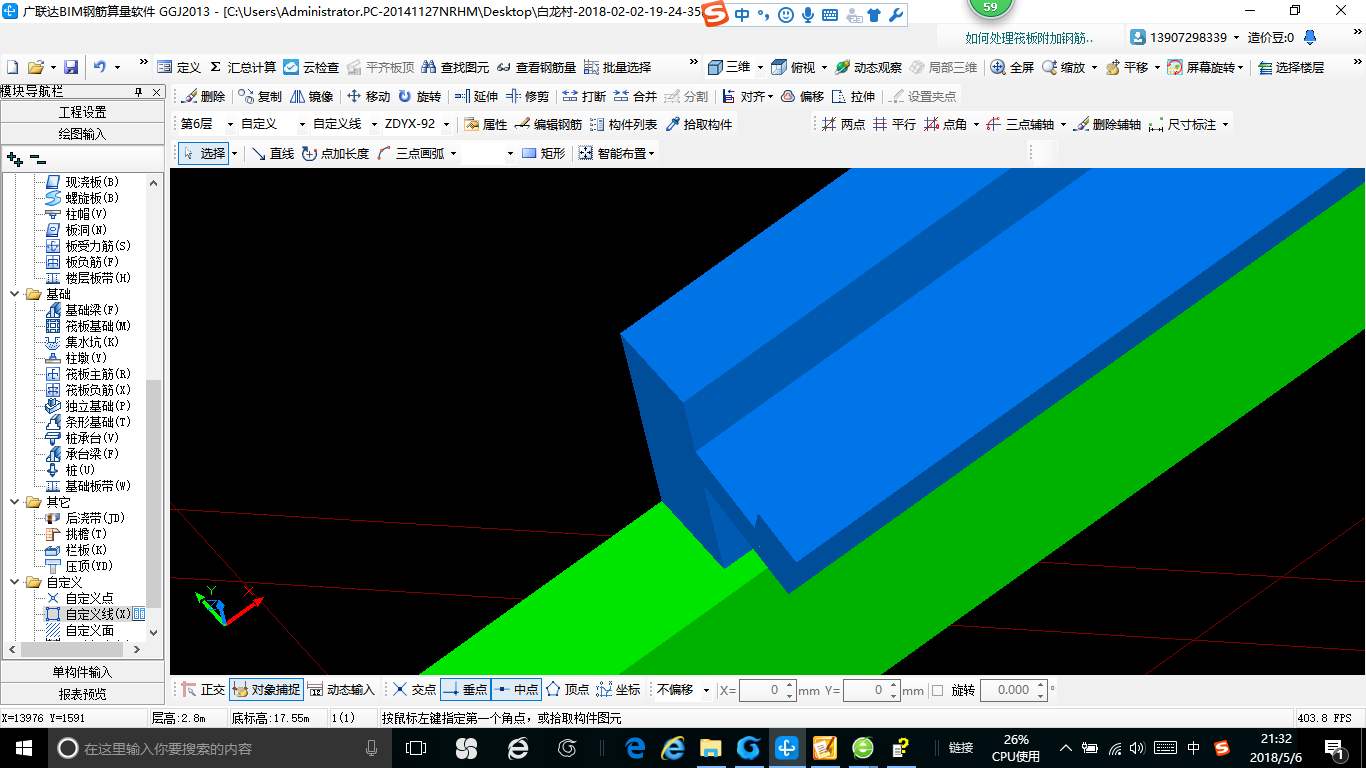Image resolution: width=1366 pixels, height=768 pixels.
Task: Select 平行 parallel auxiliary axis
Action: coord(894,124)
